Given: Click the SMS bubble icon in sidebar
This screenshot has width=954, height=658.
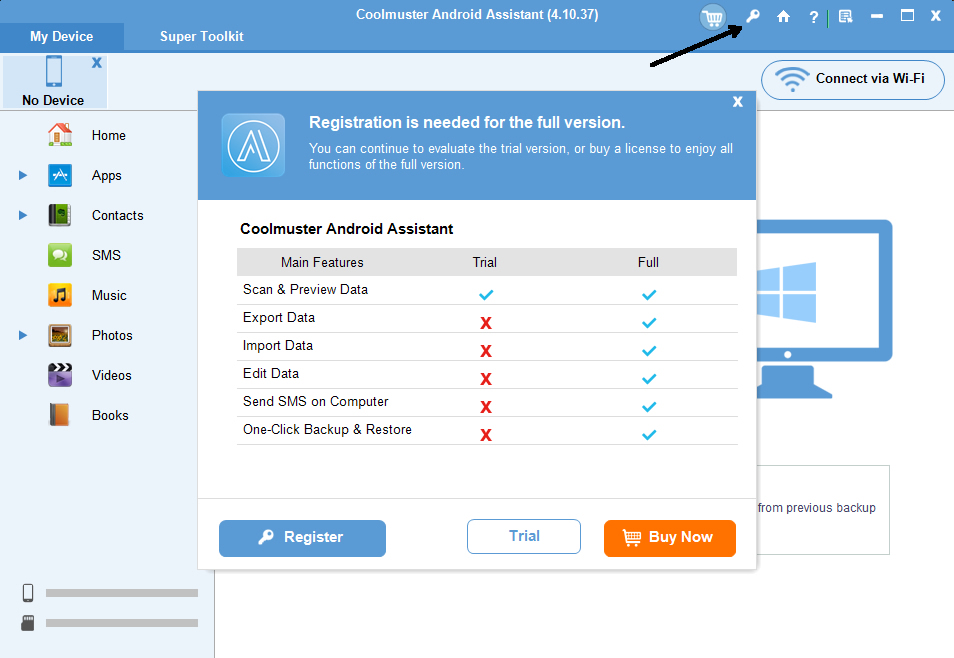Looking at the screenshot, I should click(60, 255).
